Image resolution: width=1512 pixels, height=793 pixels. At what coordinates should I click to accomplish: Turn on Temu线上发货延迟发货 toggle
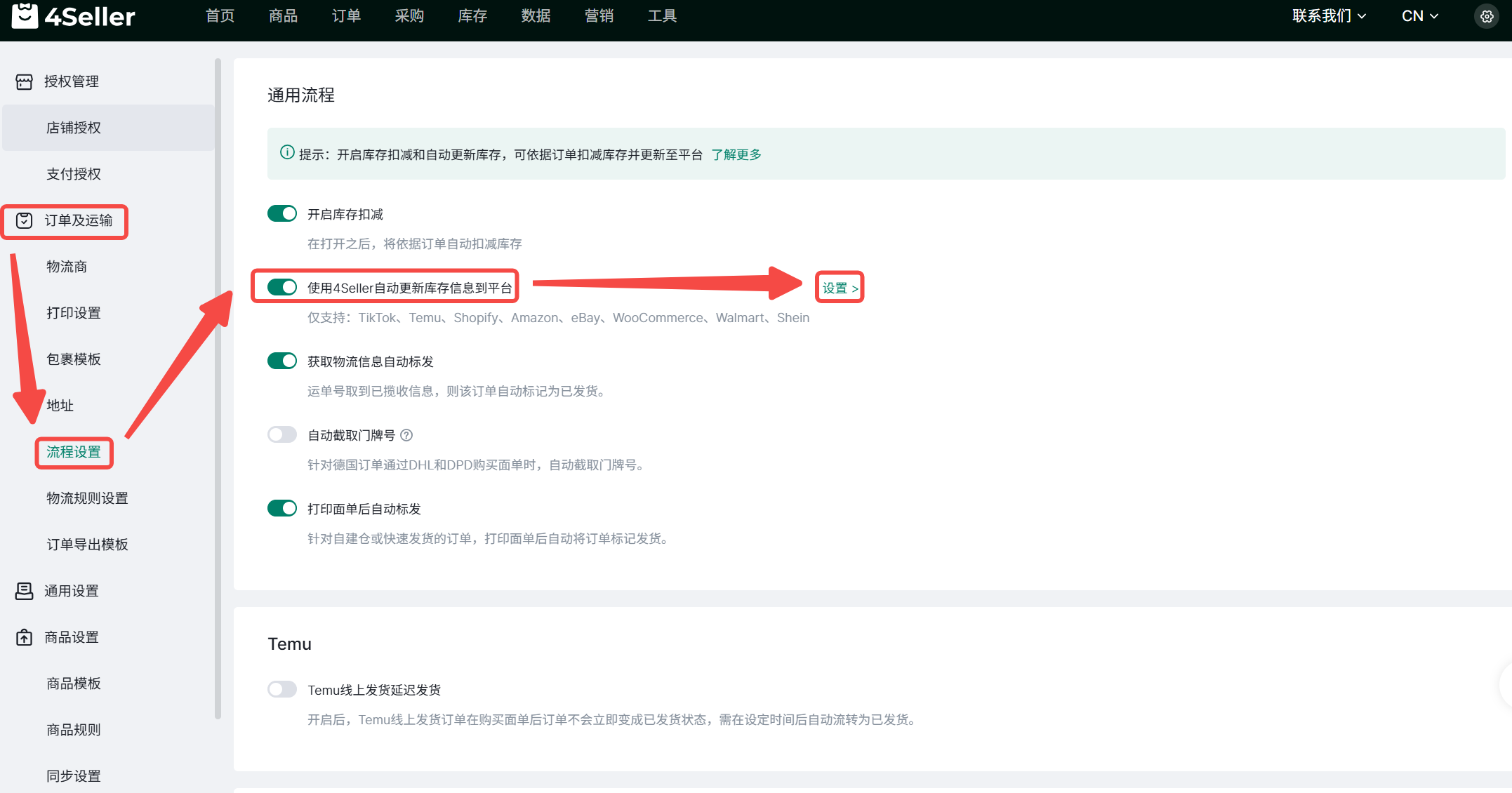282,689
